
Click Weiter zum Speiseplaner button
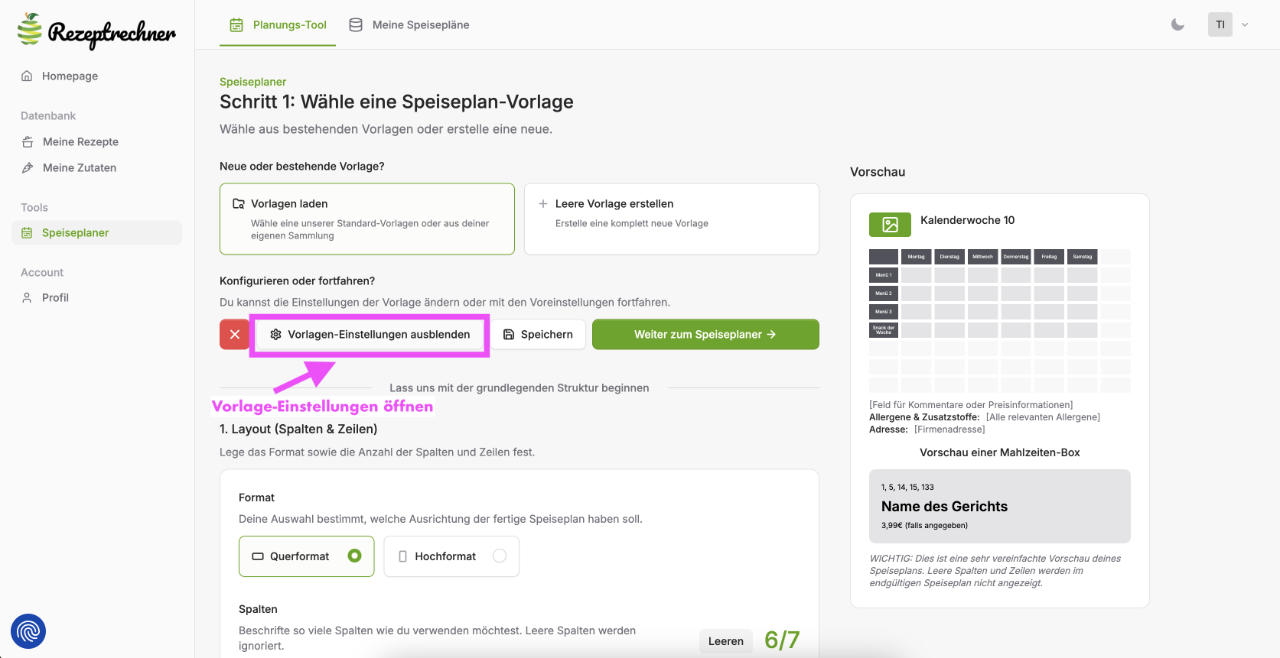point(705,334)
